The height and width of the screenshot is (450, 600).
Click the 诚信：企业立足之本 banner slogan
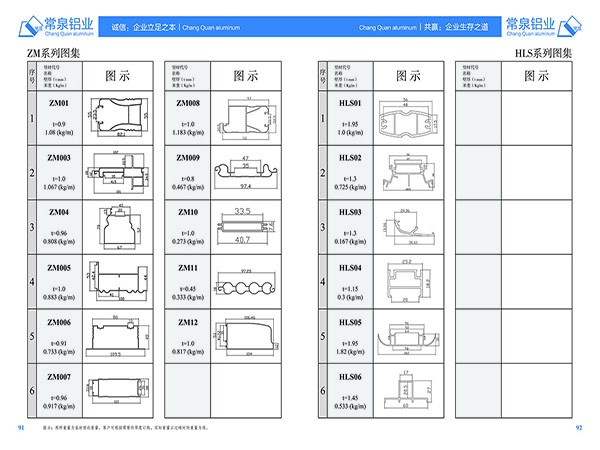[x=143, y=27]
